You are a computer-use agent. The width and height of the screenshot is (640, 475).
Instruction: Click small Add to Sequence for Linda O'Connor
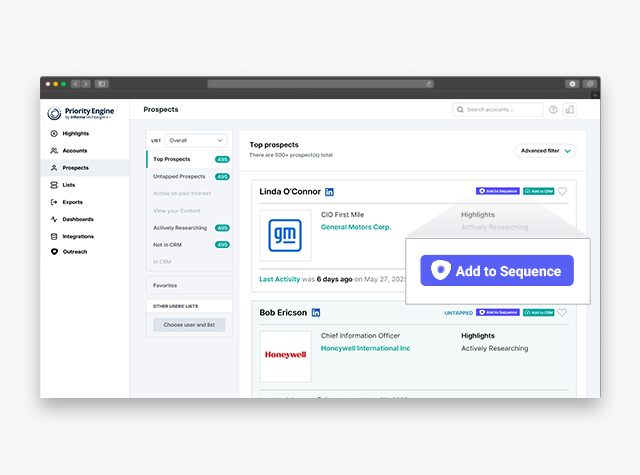point(498,191)
